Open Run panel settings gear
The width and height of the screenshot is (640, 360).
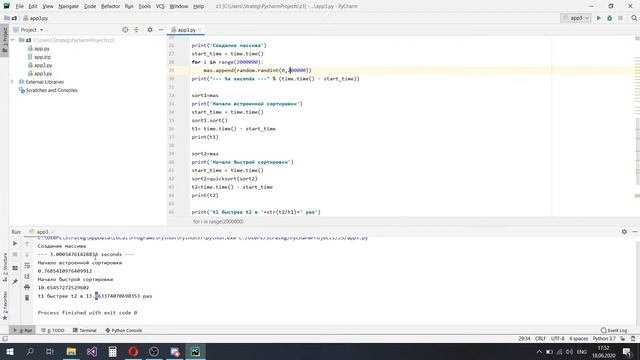624,231
